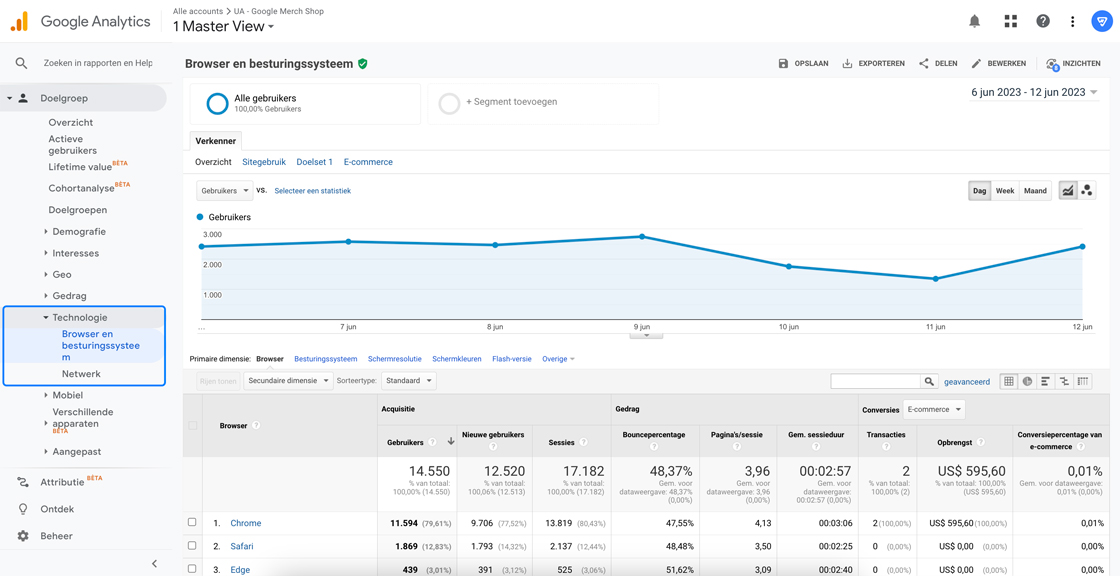Edit the report with Bewerken

tap(999, 64)
